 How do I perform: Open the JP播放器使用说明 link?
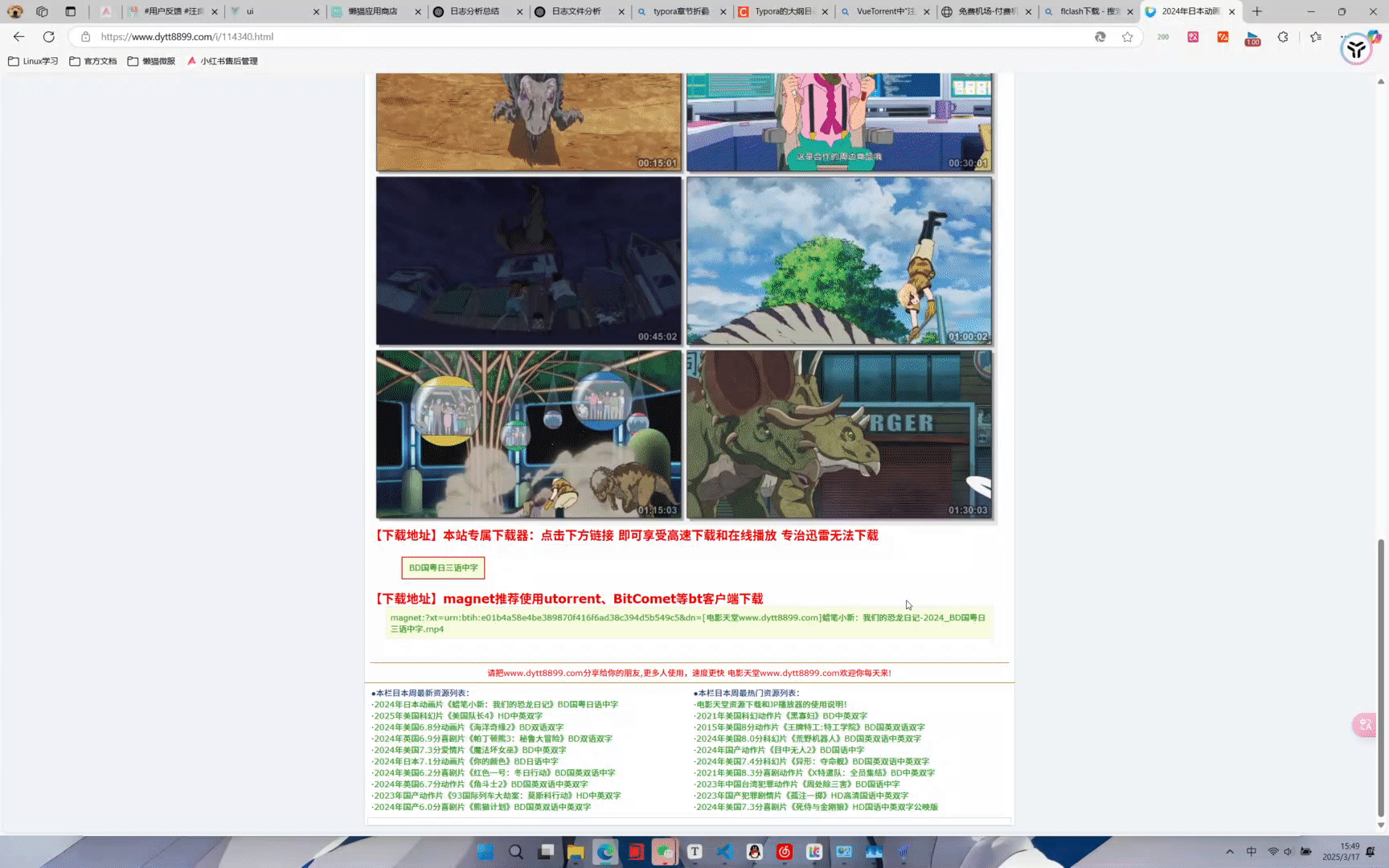click(x=772, y=704)
